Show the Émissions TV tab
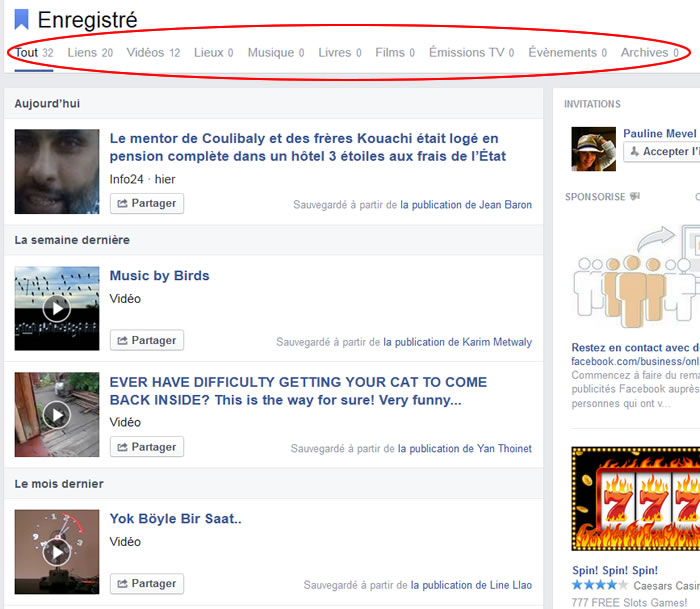The width and height of the screenshot is (700, 609). click(471, 53)
